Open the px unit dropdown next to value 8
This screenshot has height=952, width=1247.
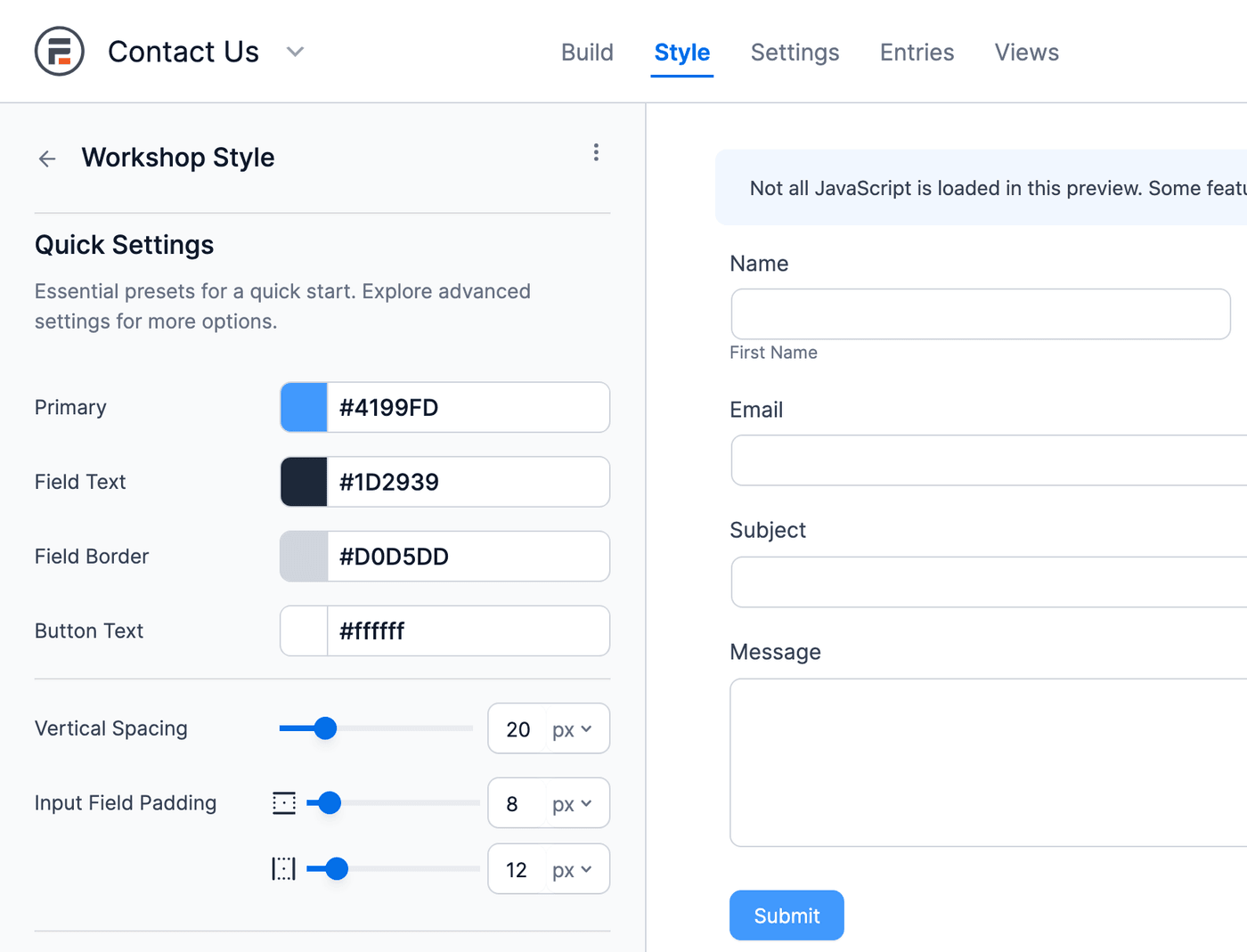tap(572, 804)
